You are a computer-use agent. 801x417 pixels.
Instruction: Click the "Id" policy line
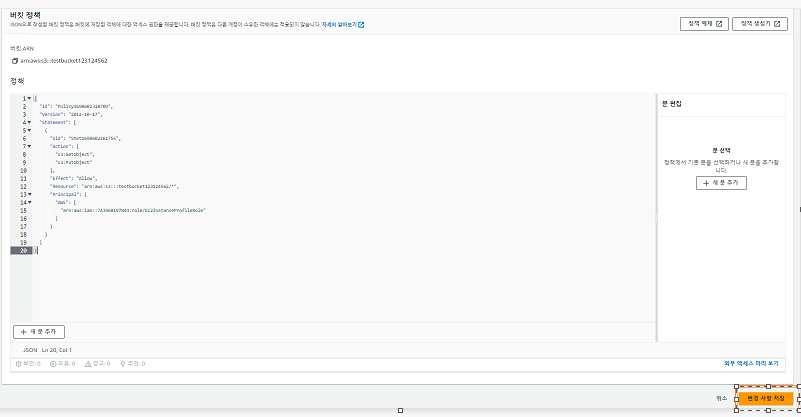(x=76, y=106)
